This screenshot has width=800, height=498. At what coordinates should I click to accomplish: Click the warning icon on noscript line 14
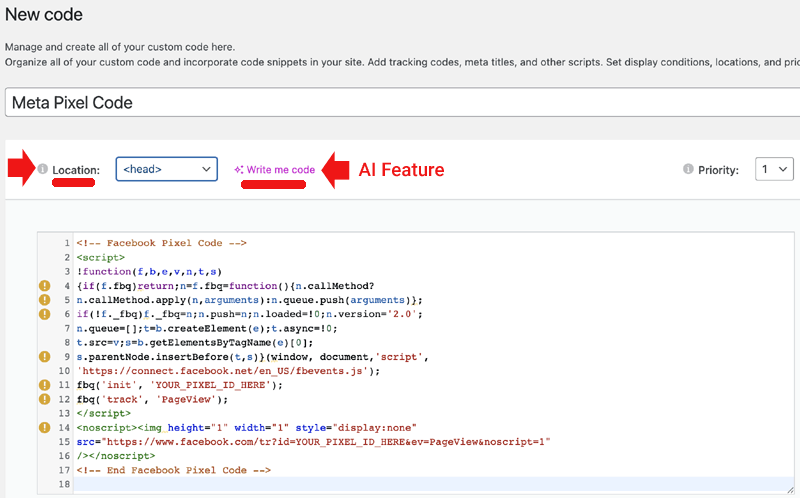point(44,427)
